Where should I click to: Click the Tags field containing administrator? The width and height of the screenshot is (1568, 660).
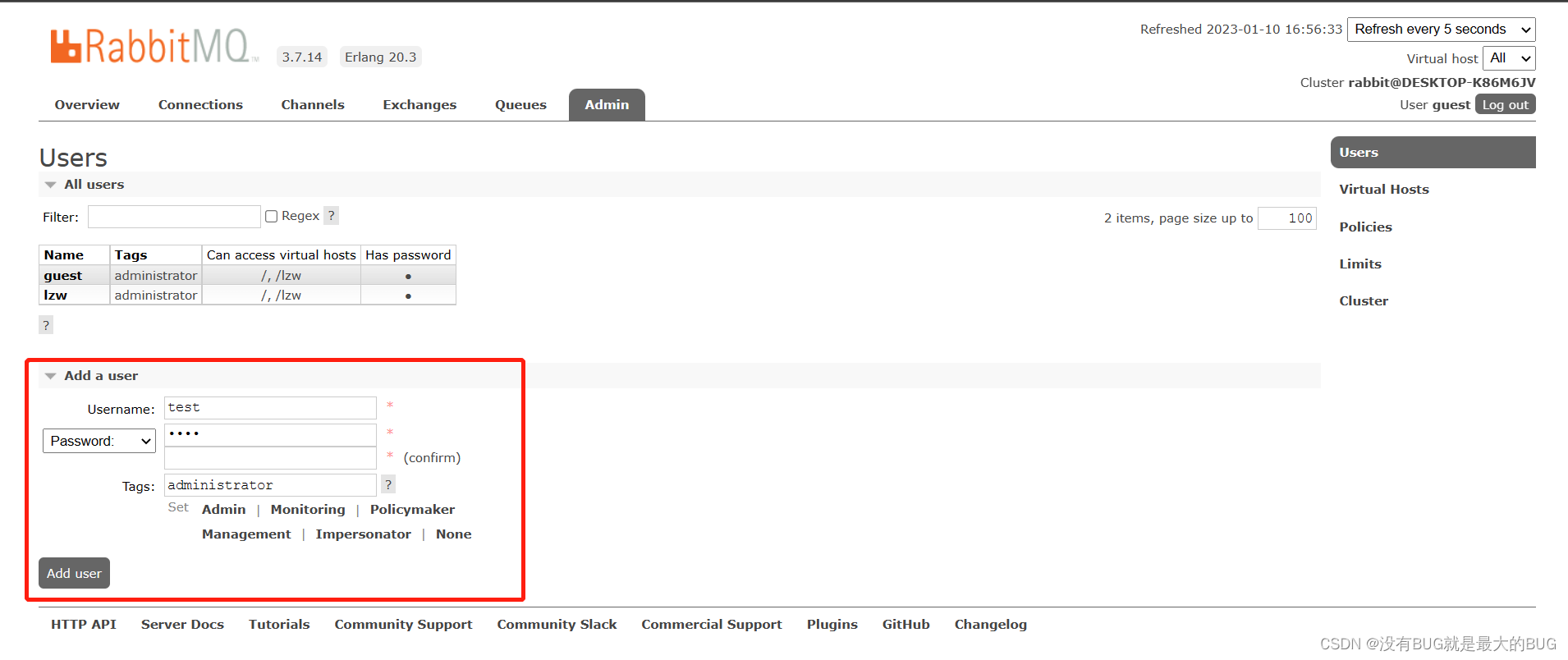[270, 485]
